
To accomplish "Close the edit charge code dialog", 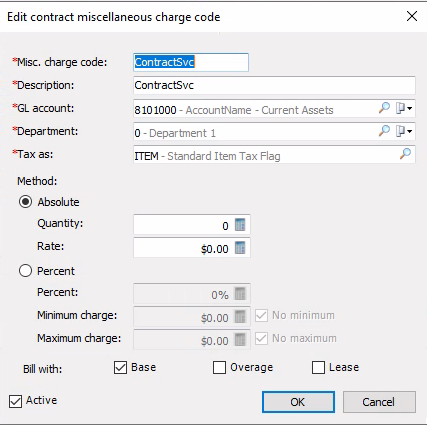I will coord(412,16).
